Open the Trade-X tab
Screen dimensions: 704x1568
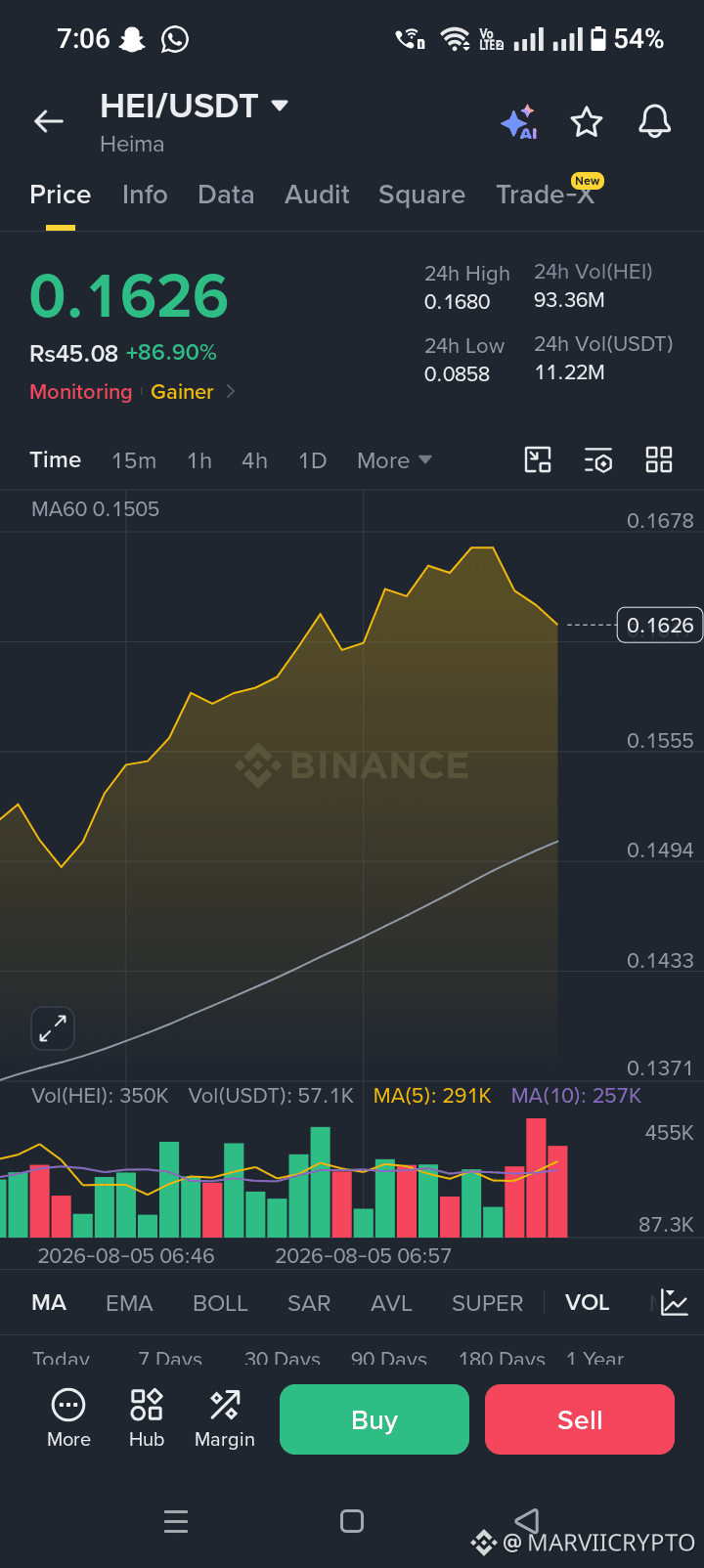545,195
